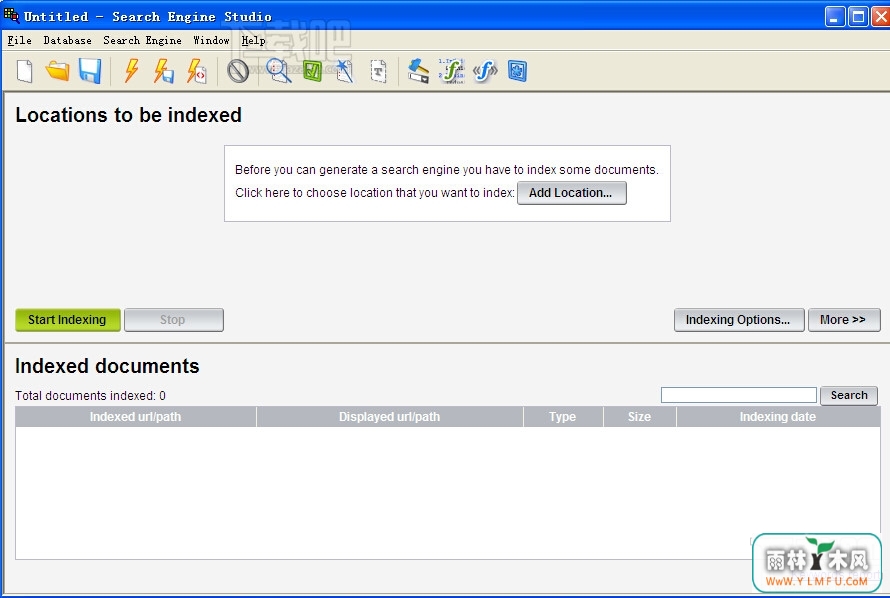Open the Database menu
The image size is (890, 598).
click(x=67, y=40)
